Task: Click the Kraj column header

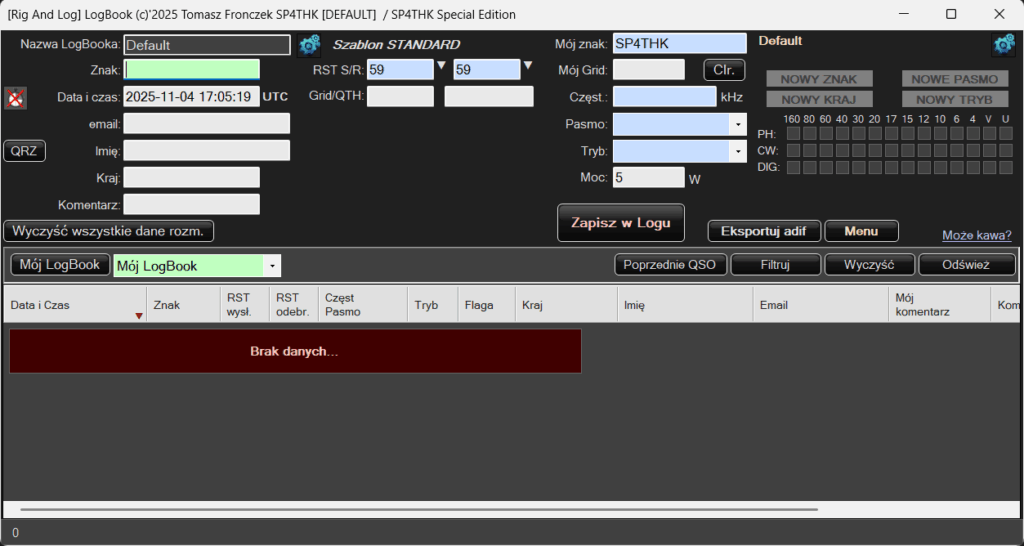Action: [565, 305]
